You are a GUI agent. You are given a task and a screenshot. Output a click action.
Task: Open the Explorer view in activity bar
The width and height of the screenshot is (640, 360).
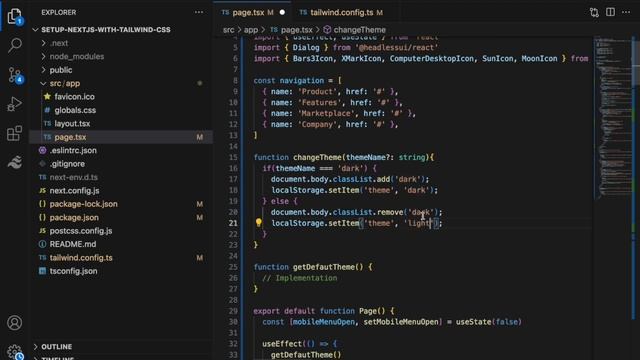[x=15, y=16]
